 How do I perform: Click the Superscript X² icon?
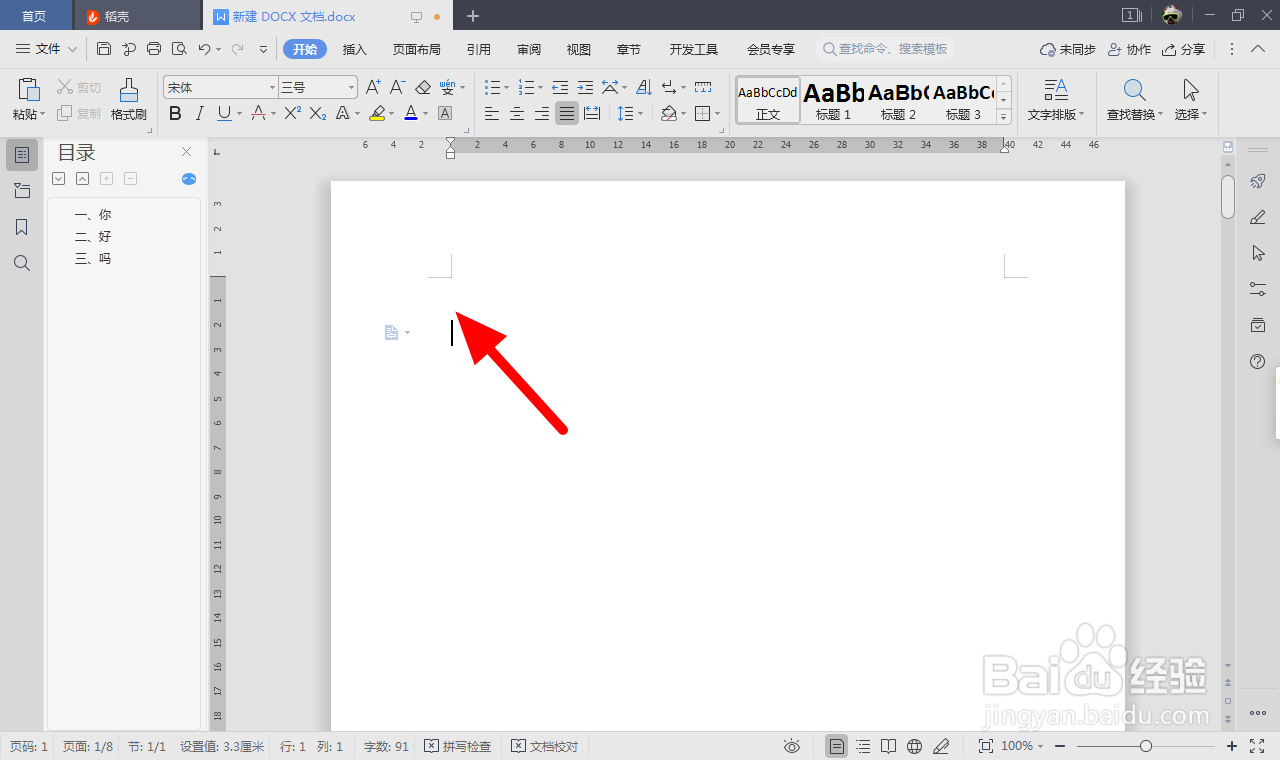293,114
